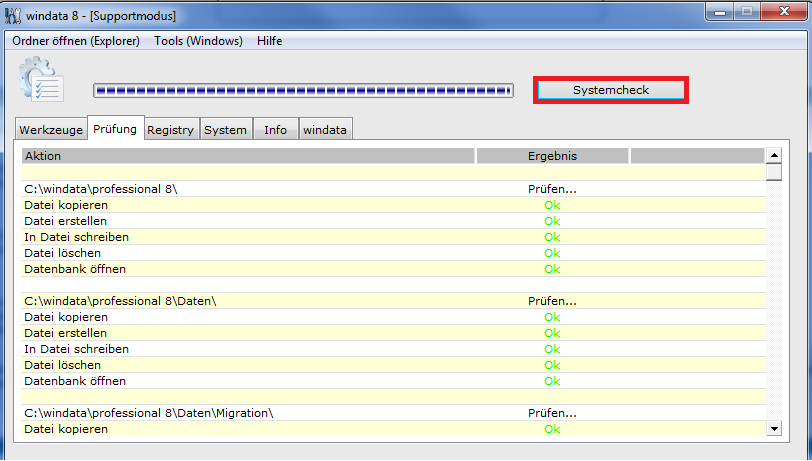Open the Hilfe menu

coord(270,41)
